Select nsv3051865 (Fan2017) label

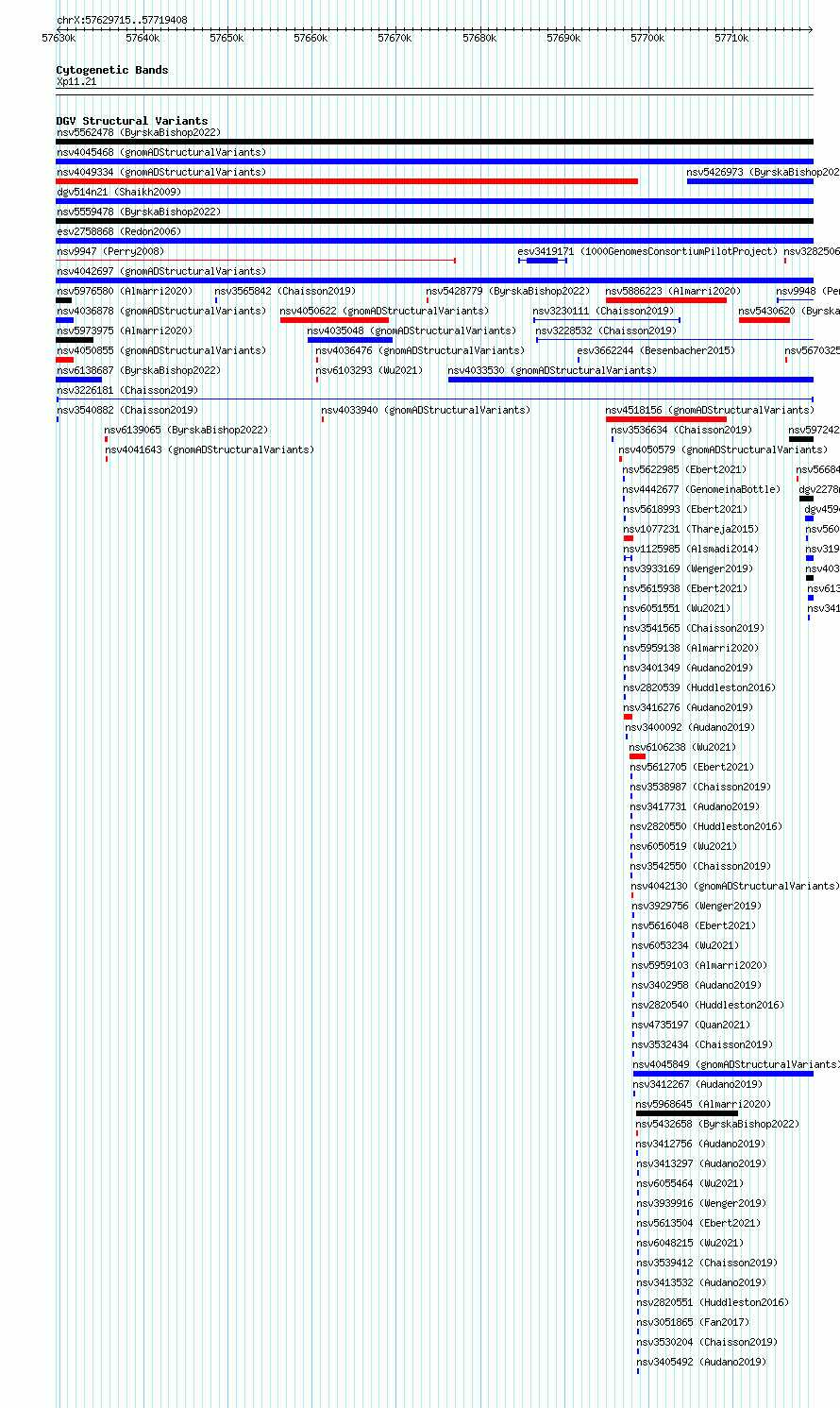click(693, 1323)
